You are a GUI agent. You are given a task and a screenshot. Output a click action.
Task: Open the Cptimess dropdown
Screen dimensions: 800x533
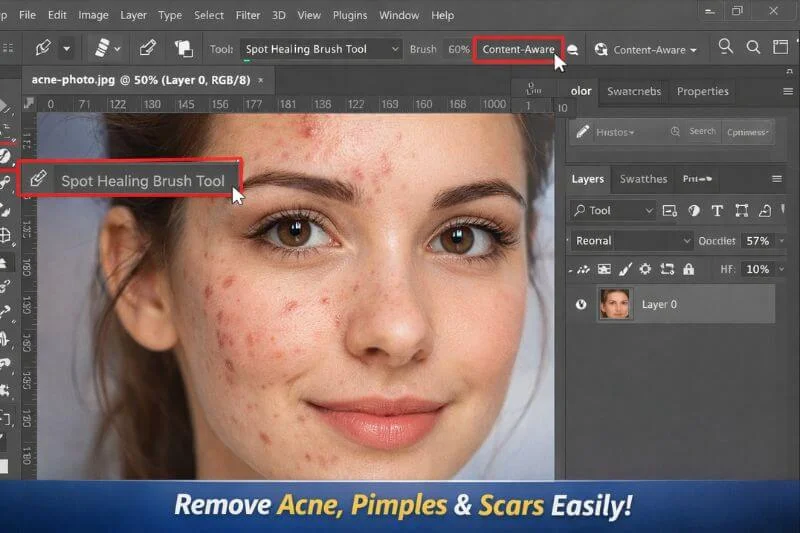(747, 132)
